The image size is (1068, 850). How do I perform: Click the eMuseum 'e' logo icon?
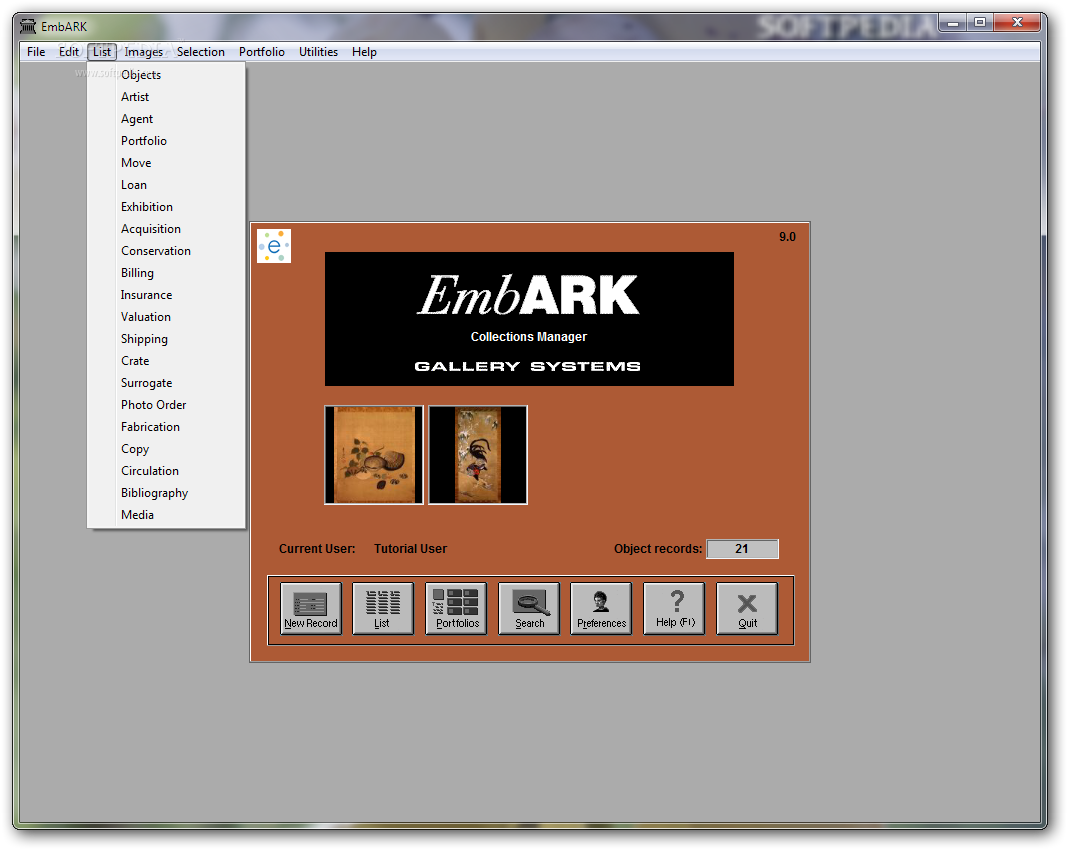tap(274, 246)
